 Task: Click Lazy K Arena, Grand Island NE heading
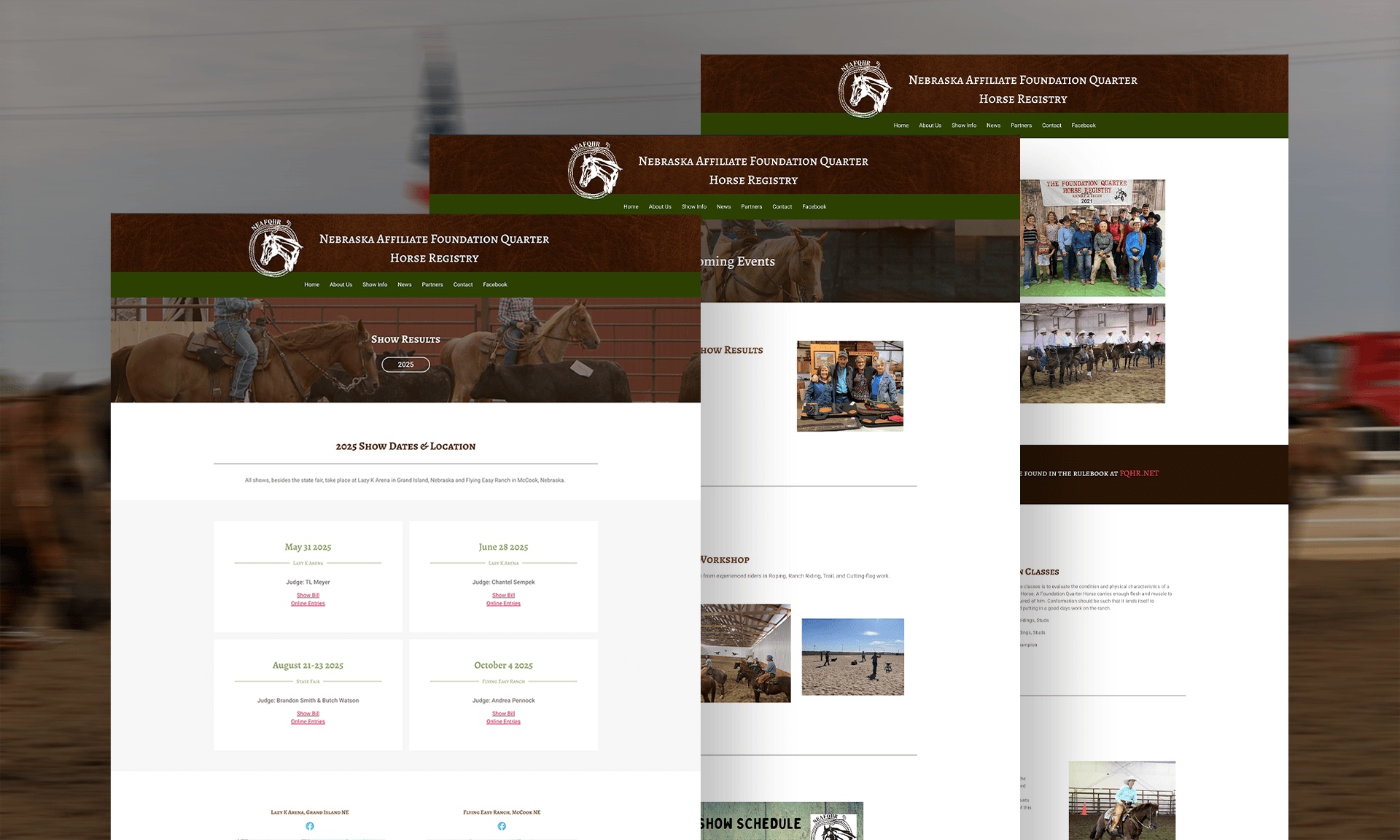click(x=310, y=812)
